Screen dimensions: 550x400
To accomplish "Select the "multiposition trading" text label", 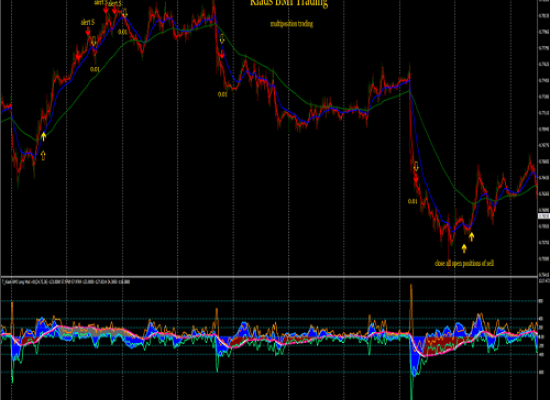I will point(291,24).
